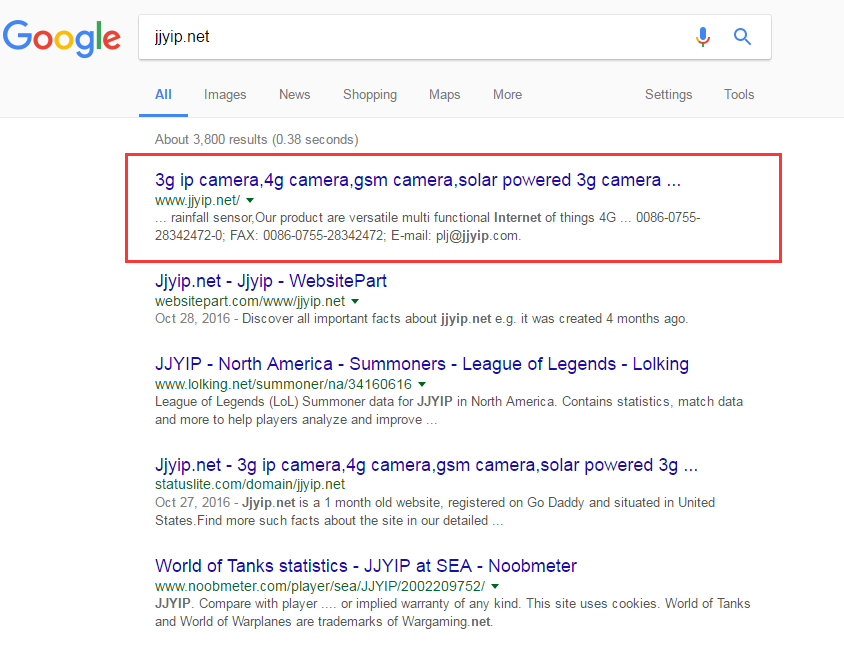Screen dimensions: 844x648
Task: Click the www.lolking.net/summoner/na/34160616 URL text
Action: 283,384
